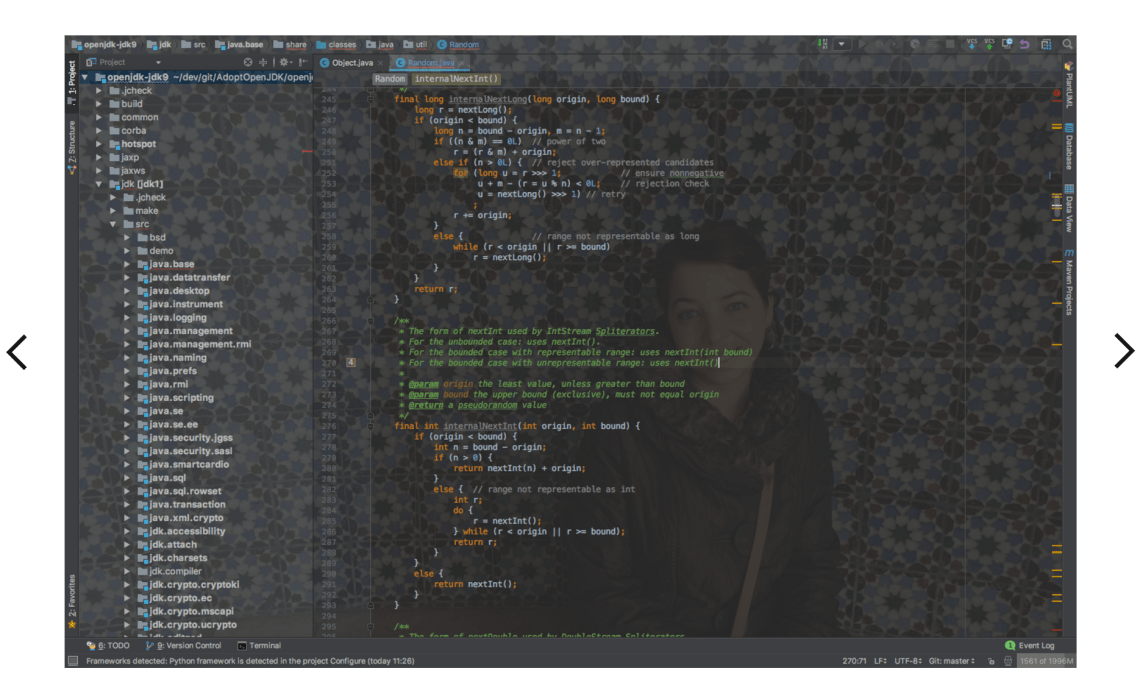
Task: Collapse the jdk [jdk1] module folder
Action: (x=100, y=184)
